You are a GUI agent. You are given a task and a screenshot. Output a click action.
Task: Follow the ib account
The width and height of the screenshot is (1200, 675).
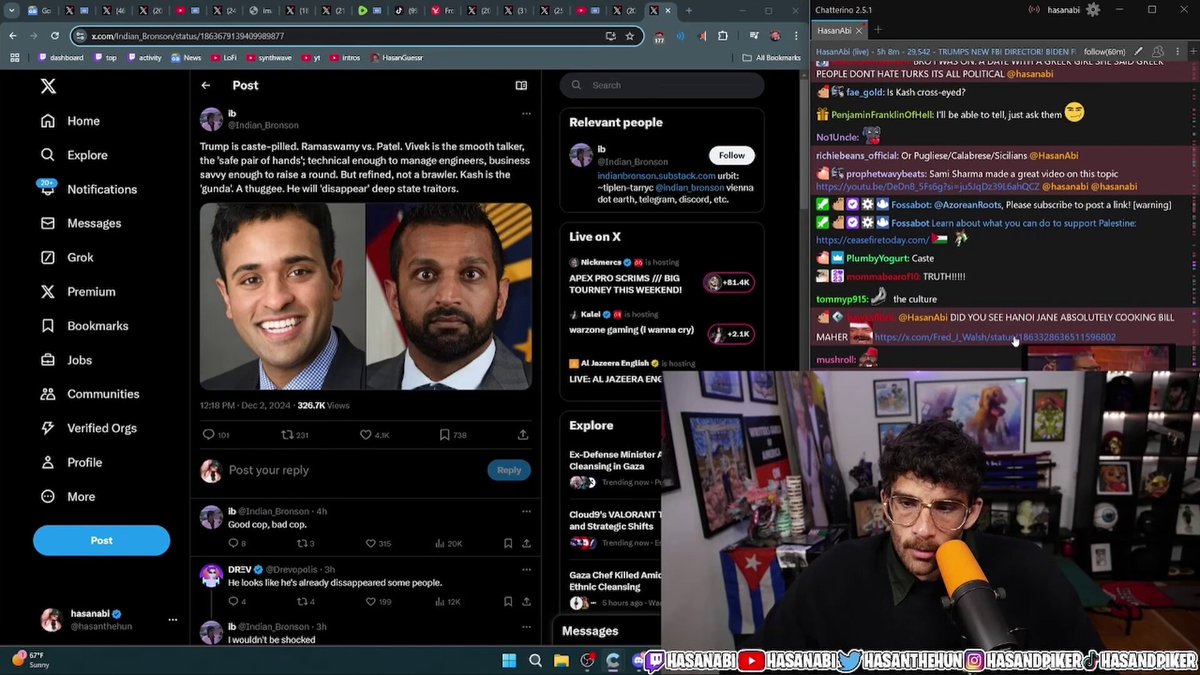click(x=732, y=155)
